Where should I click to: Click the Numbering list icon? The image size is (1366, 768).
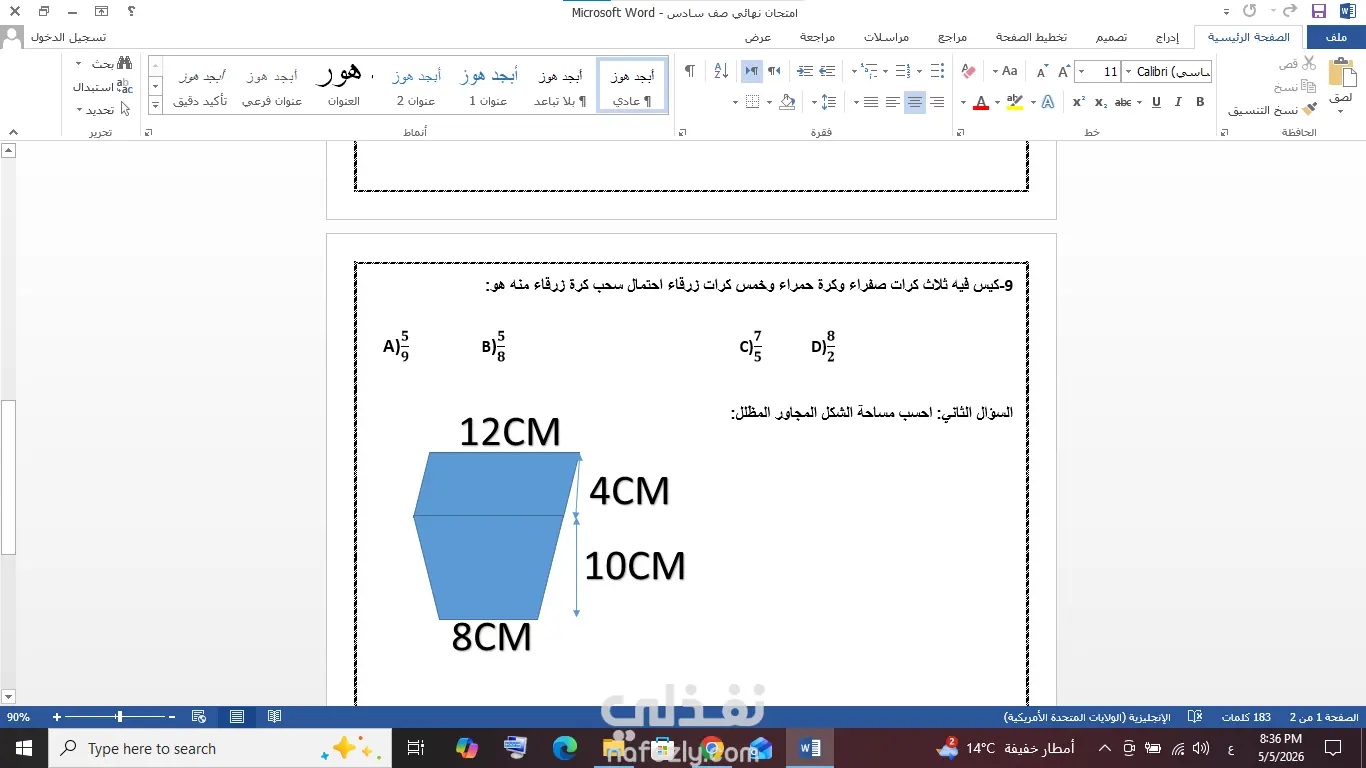tap(902, 71)
